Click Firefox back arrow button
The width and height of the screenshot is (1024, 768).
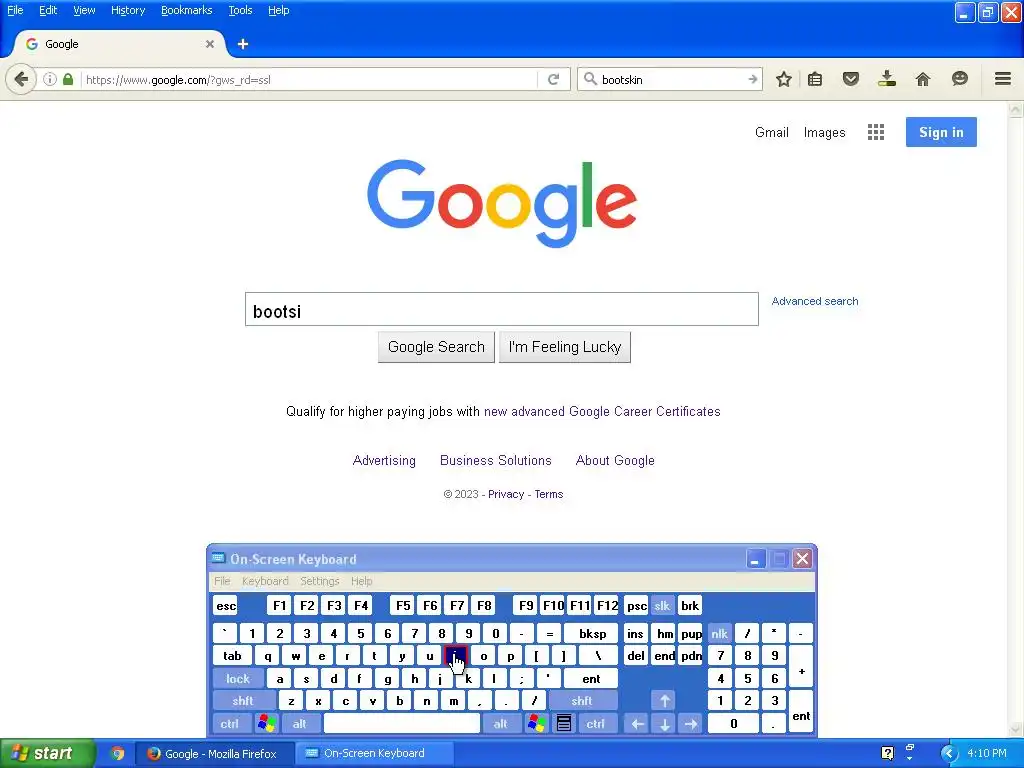click(21, 80)
